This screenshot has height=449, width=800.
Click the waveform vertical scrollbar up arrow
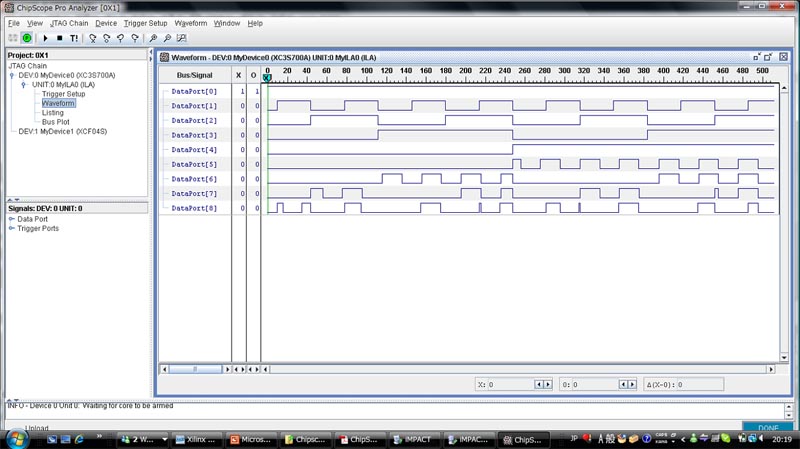784,88
